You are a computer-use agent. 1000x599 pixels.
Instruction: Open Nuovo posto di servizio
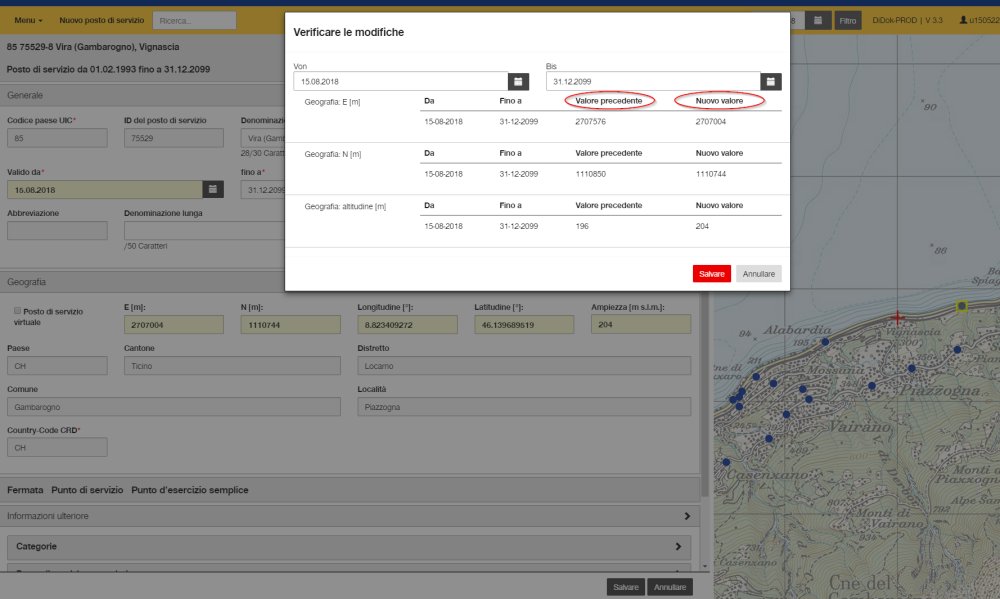click(101, 20)
